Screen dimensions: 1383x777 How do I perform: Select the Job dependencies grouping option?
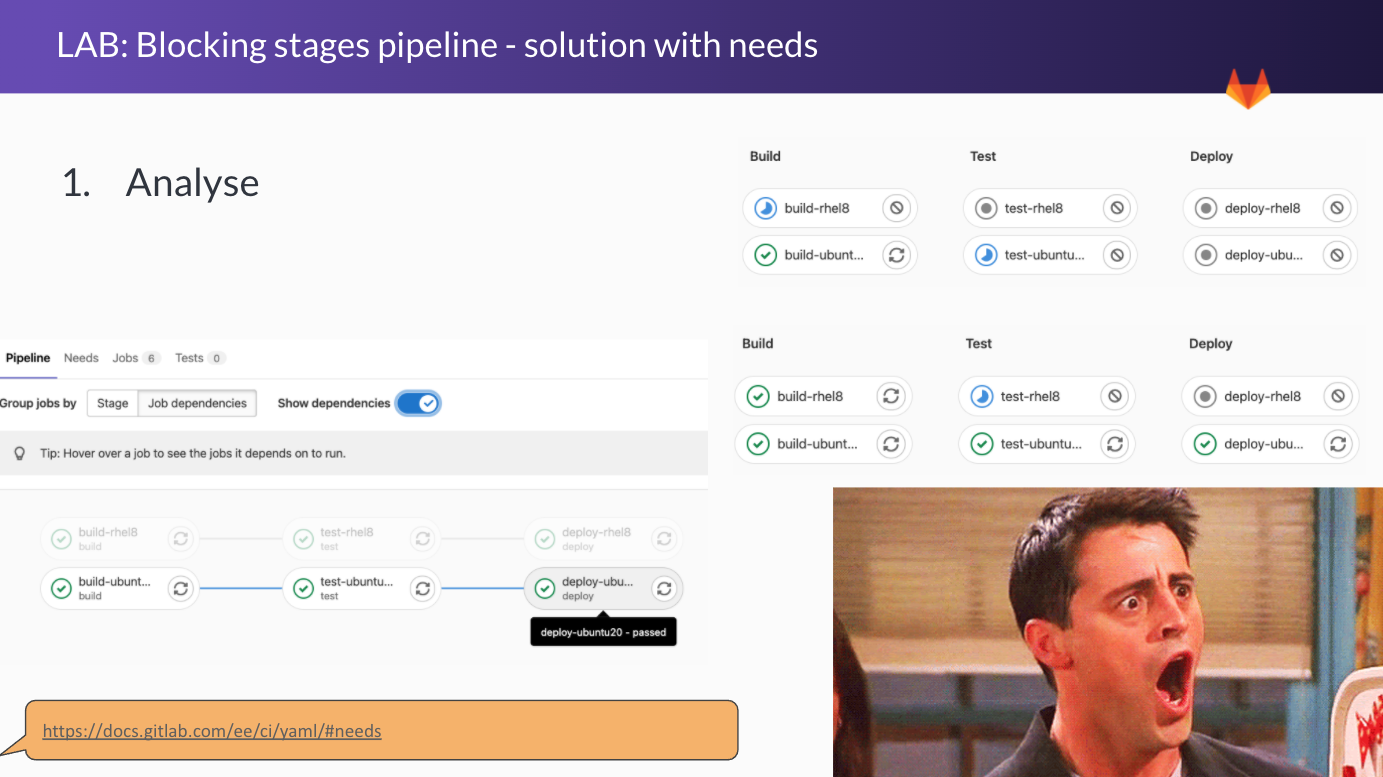coord(197,403)
